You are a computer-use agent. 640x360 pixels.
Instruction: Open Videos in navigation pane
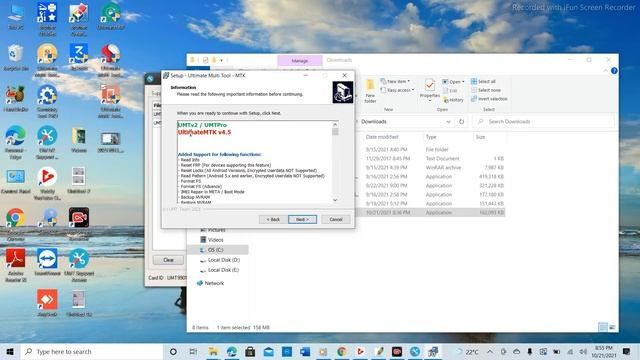click(212, 240)
